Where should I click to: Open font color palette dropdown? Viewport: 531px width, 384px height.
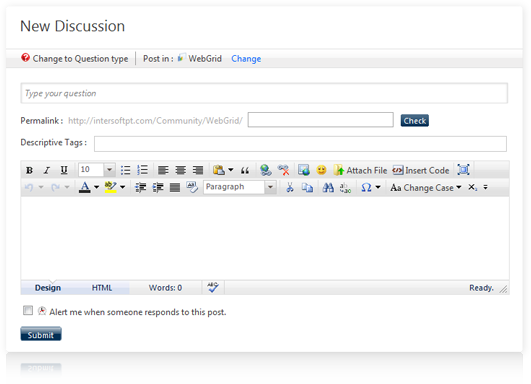pos(97,187)
